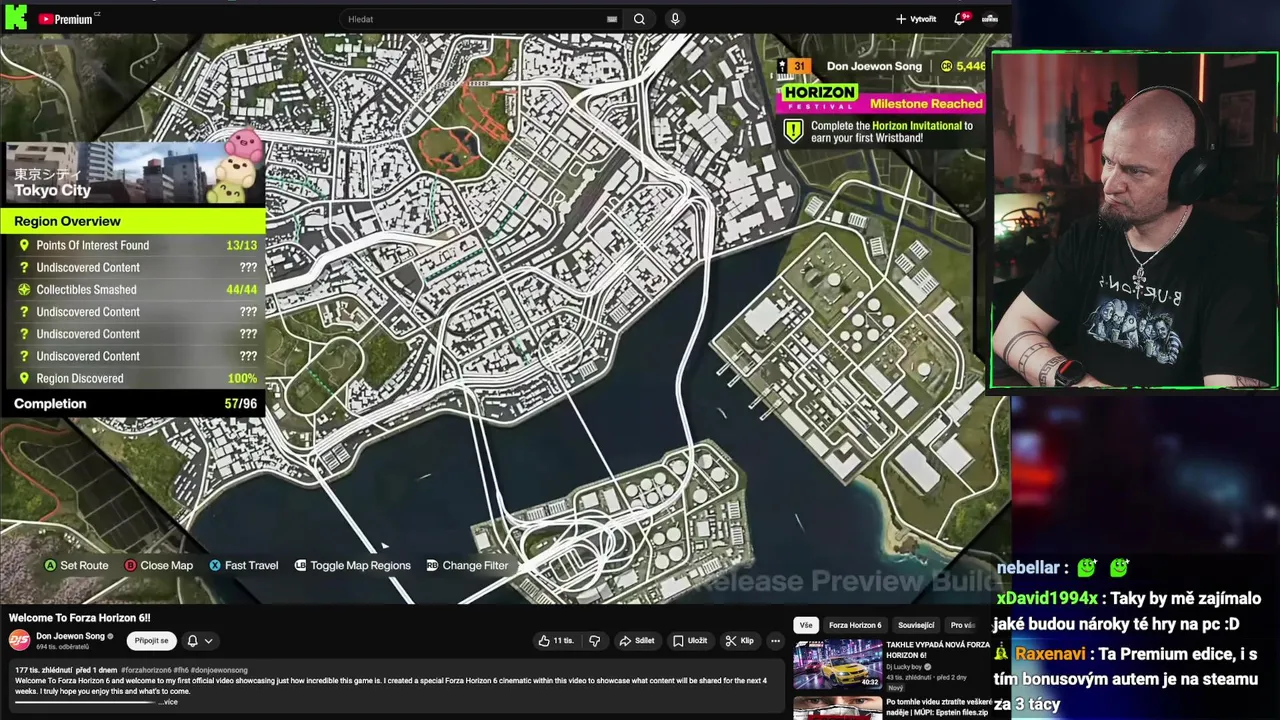1280x720 pixels.
Task: Click the Close Map B-button prompt
Action: [x=158, y=566]
